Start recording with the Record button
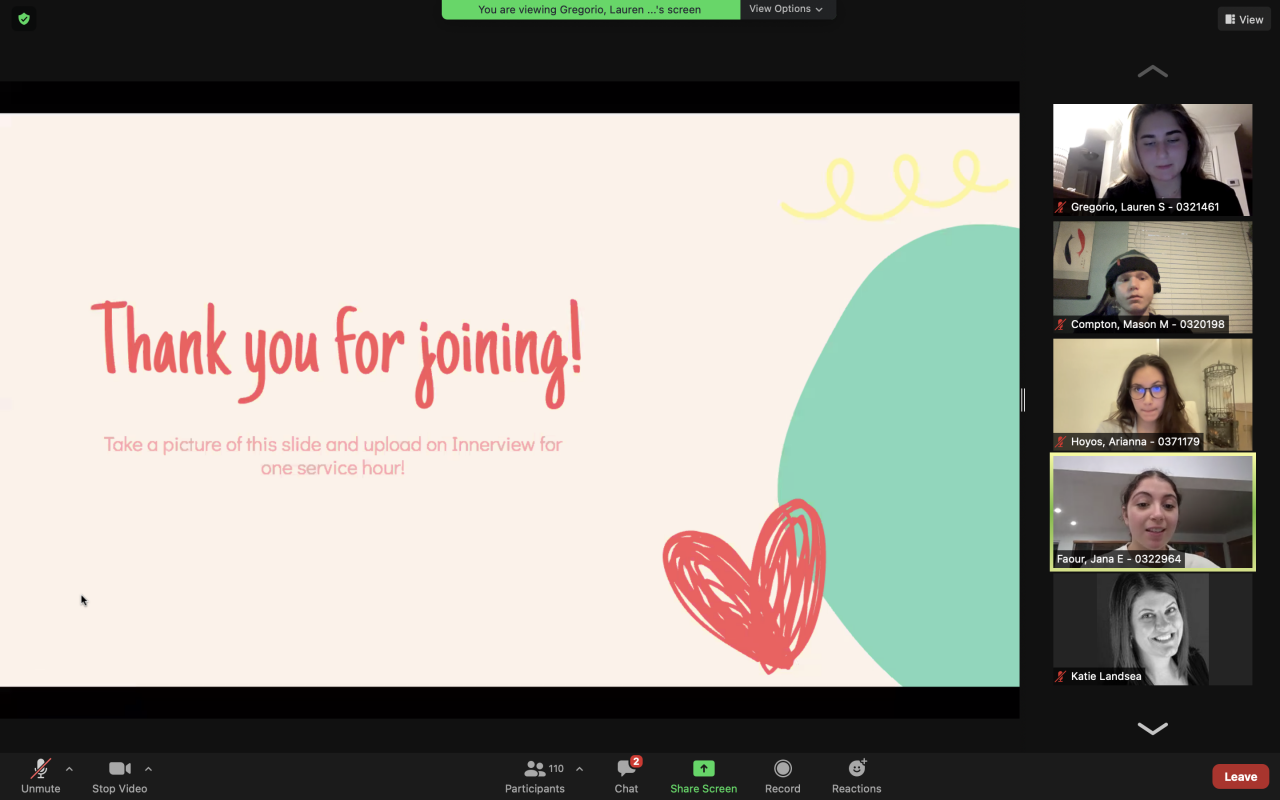Image resolution: width=1280 pixels, height=800 pixels. click(783, 776)
